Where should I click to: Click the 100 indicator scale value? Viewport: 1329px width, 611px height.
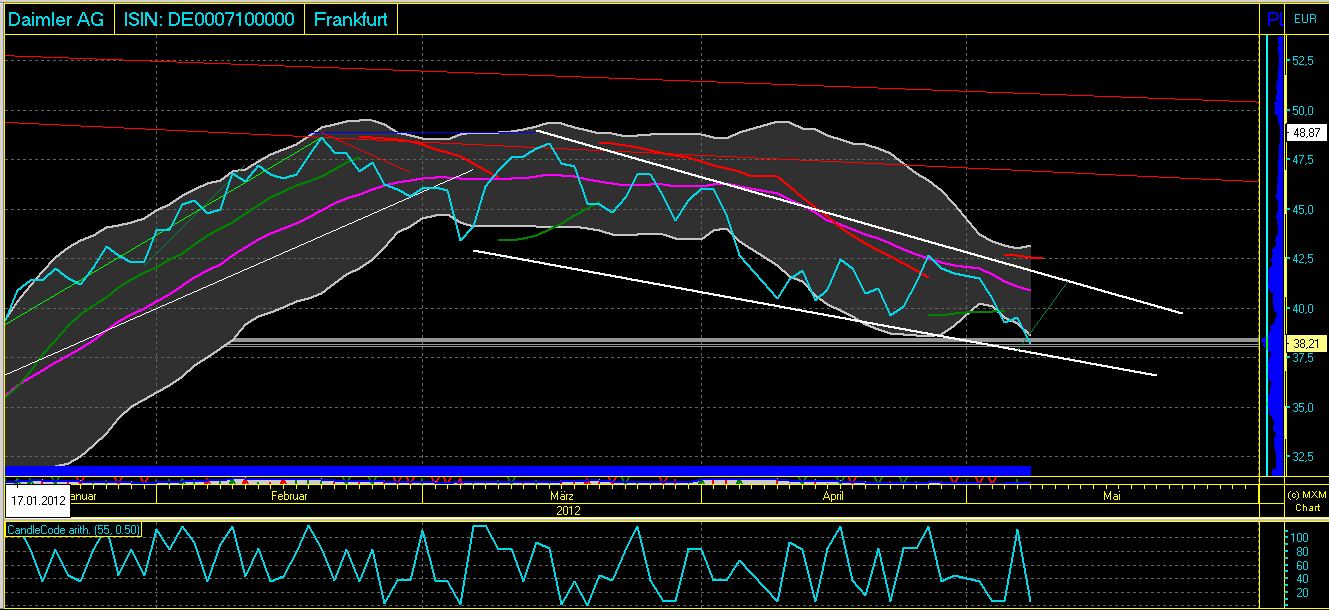tap(1302, 537)
